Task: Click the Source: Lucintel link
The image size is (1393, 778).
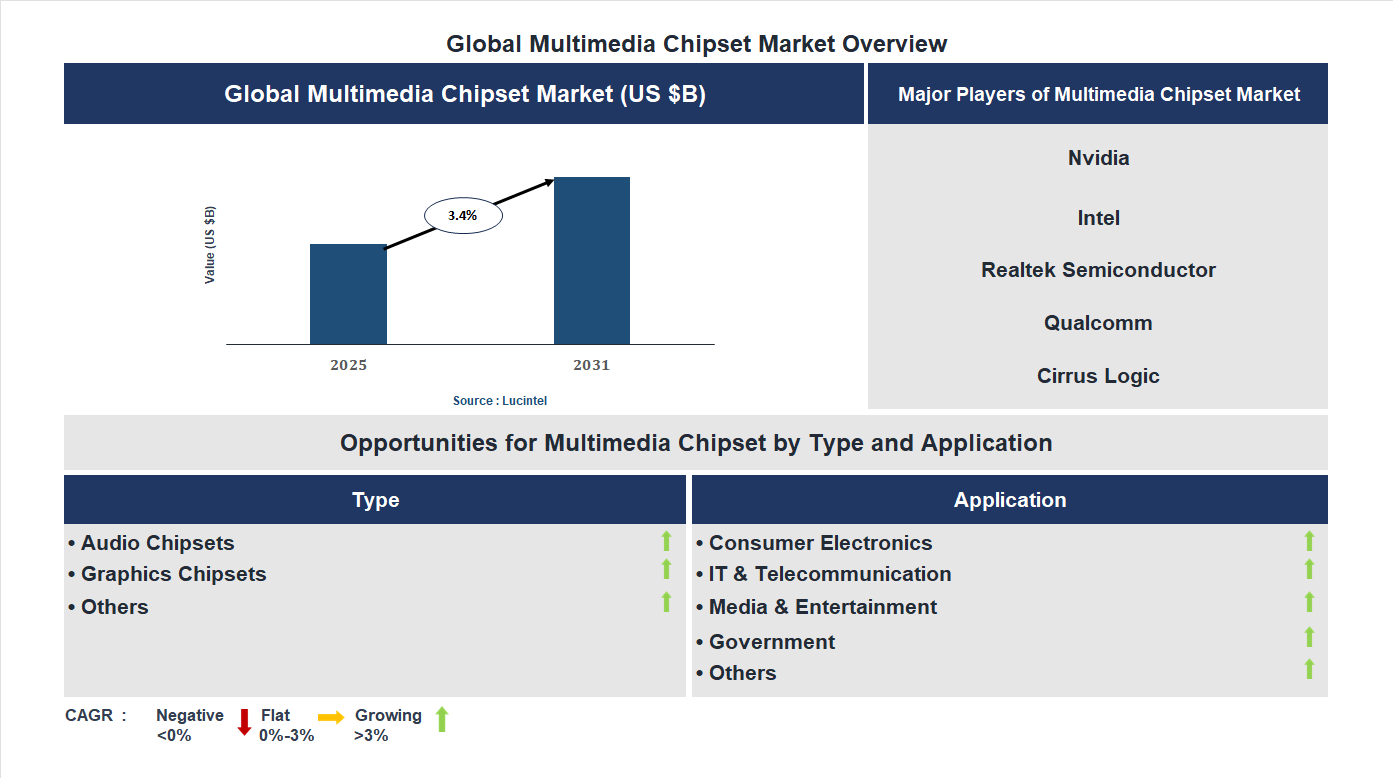Action: pyautogui.click(x=499, y=400)
